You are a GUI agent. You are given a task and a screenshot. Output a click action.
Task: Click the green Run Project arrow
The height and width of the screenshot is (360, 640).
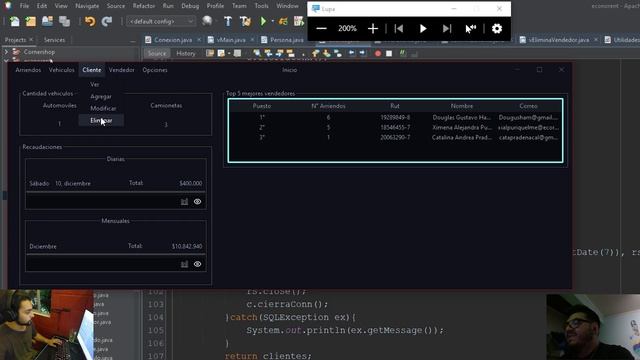pos(263,21)
